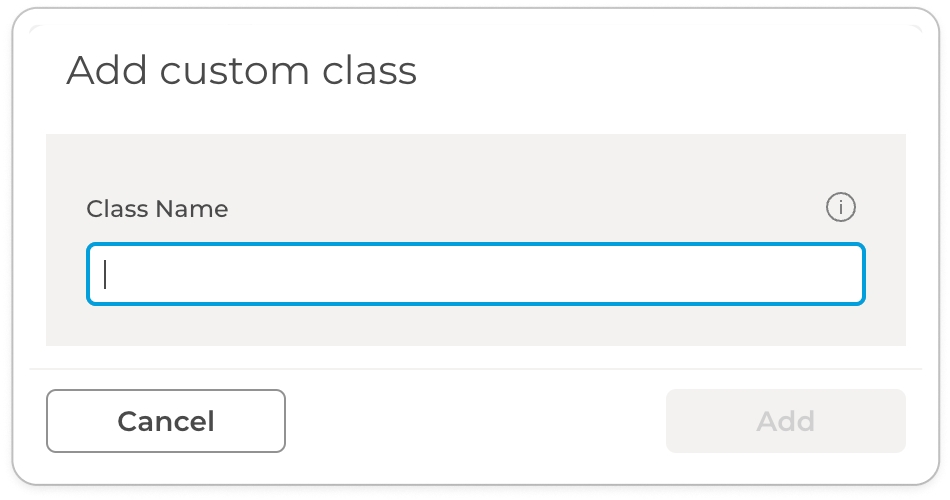This screenshot has width=950, height=500.
Task: Open info about custom class naming
Action: coord(841,208)
